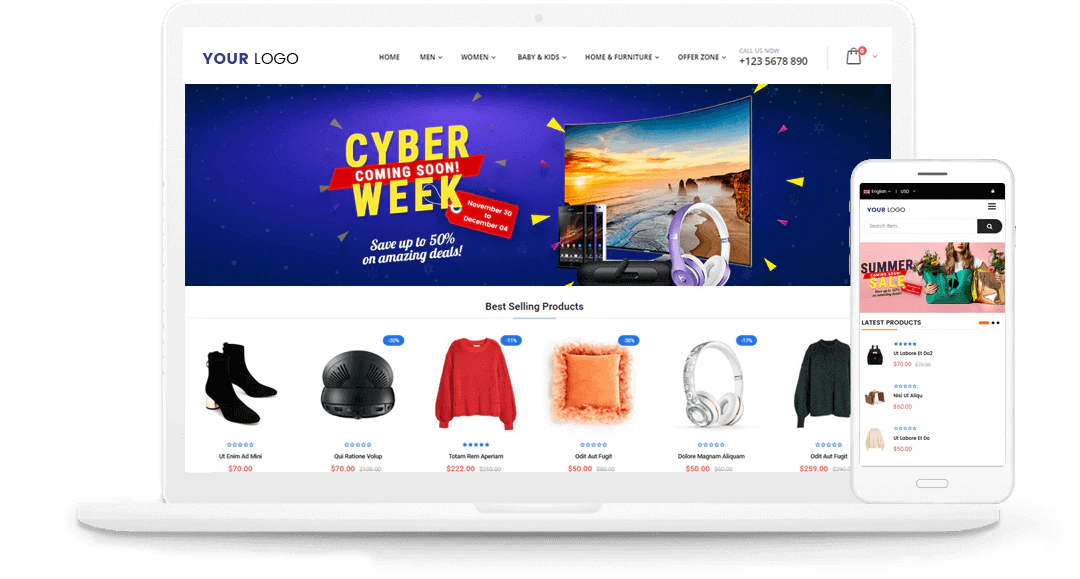This screenshot has height=579, width=1080.
Task: Expand the cart dropdown arrow
Action: [x=875, y=56]
